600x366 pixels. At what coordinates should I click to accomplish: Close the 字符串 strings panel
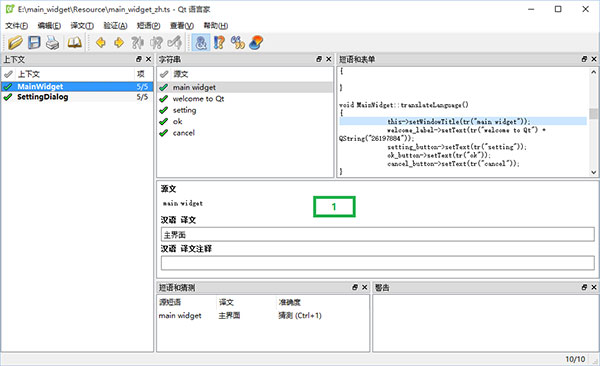click(x=328, y=59)
